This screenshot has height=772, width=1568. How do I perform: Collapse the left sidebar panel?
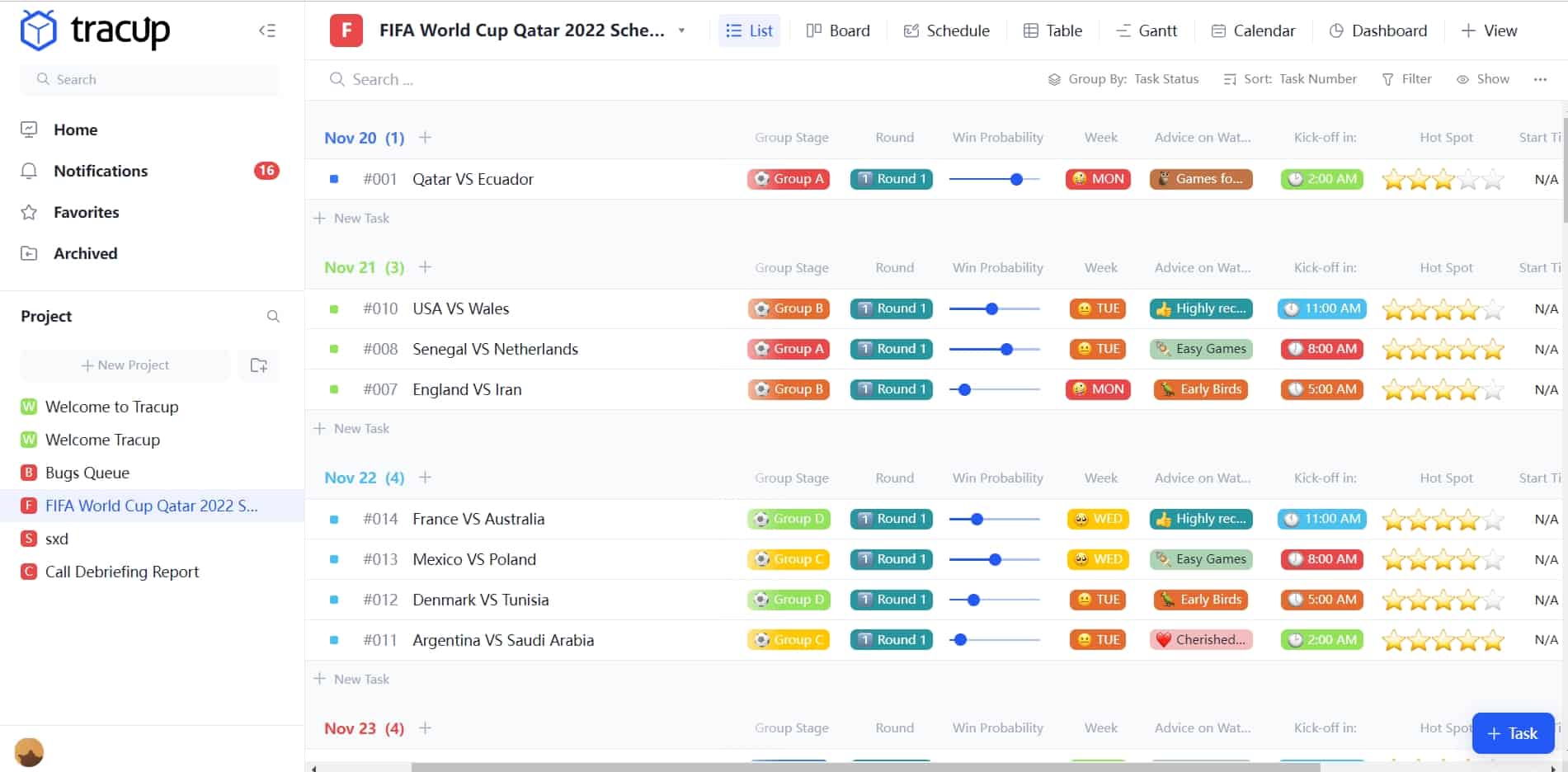click(266, 31)
